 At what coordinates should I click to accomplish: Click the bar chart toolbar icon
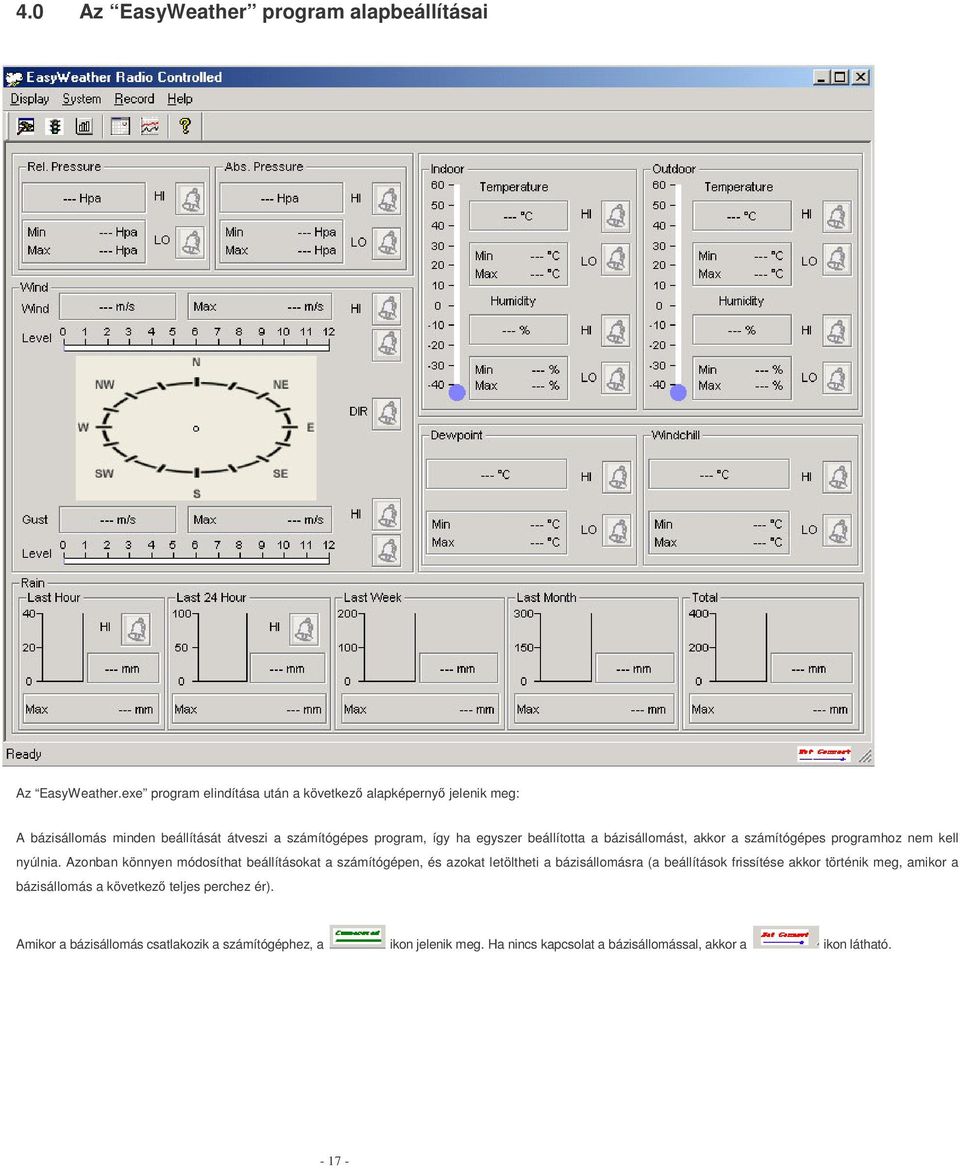[83, 126]
